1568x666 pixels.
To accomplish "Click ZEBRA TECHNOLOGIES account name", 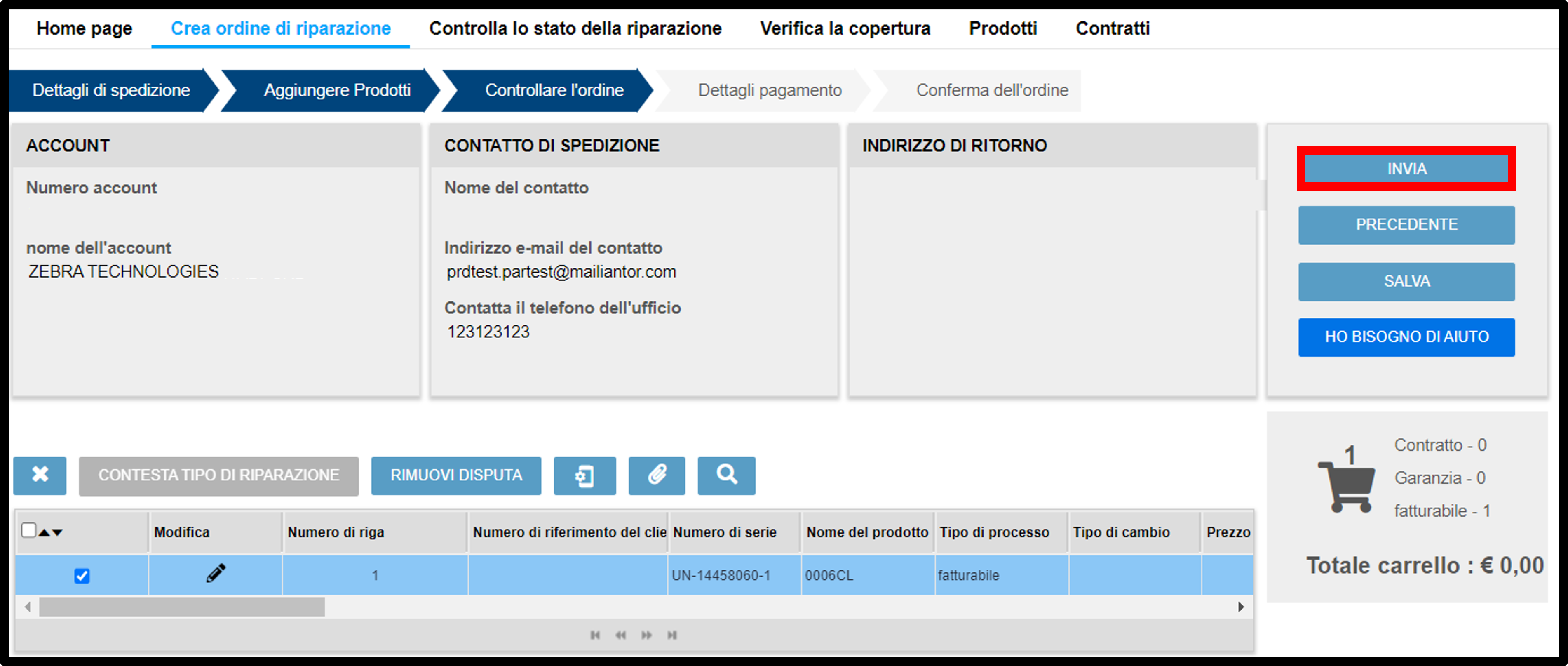I will 124,271.
